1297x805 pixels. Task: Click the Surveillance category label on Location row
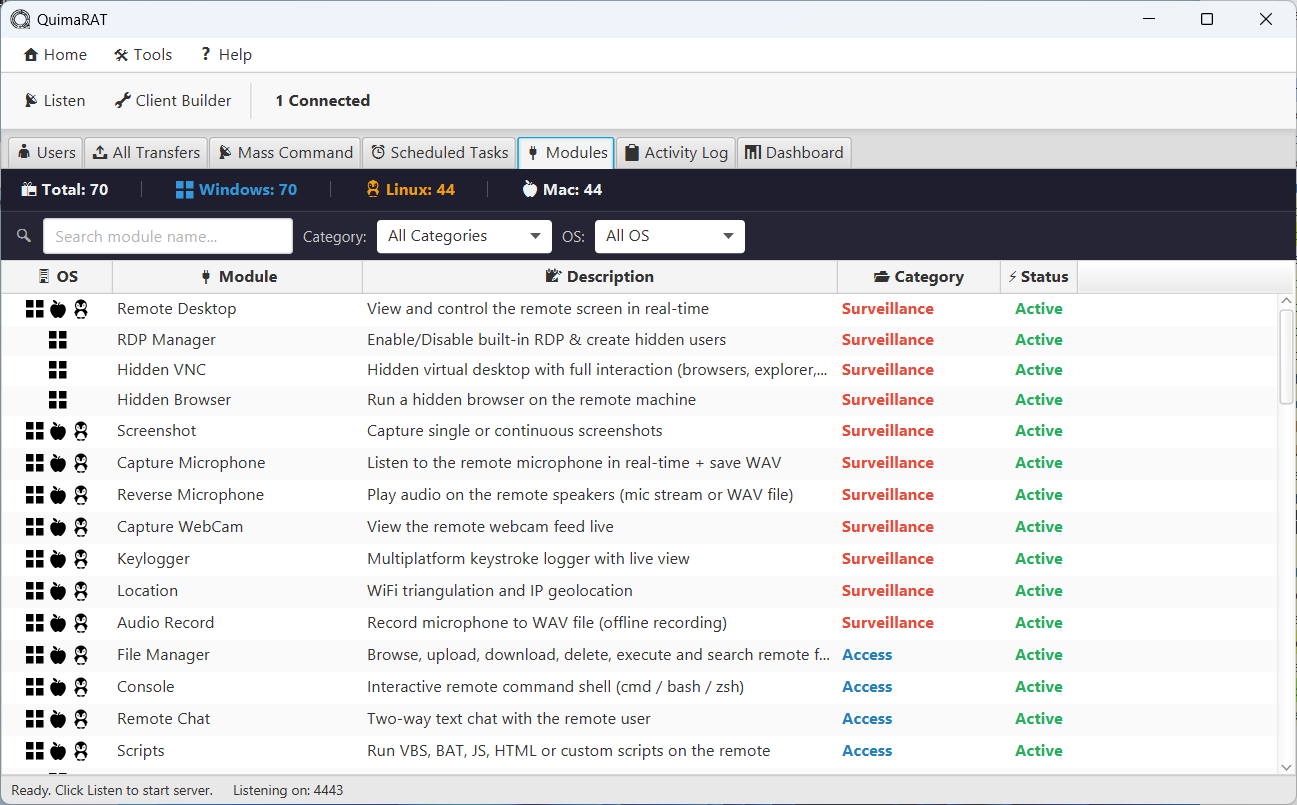click(887, 590)
